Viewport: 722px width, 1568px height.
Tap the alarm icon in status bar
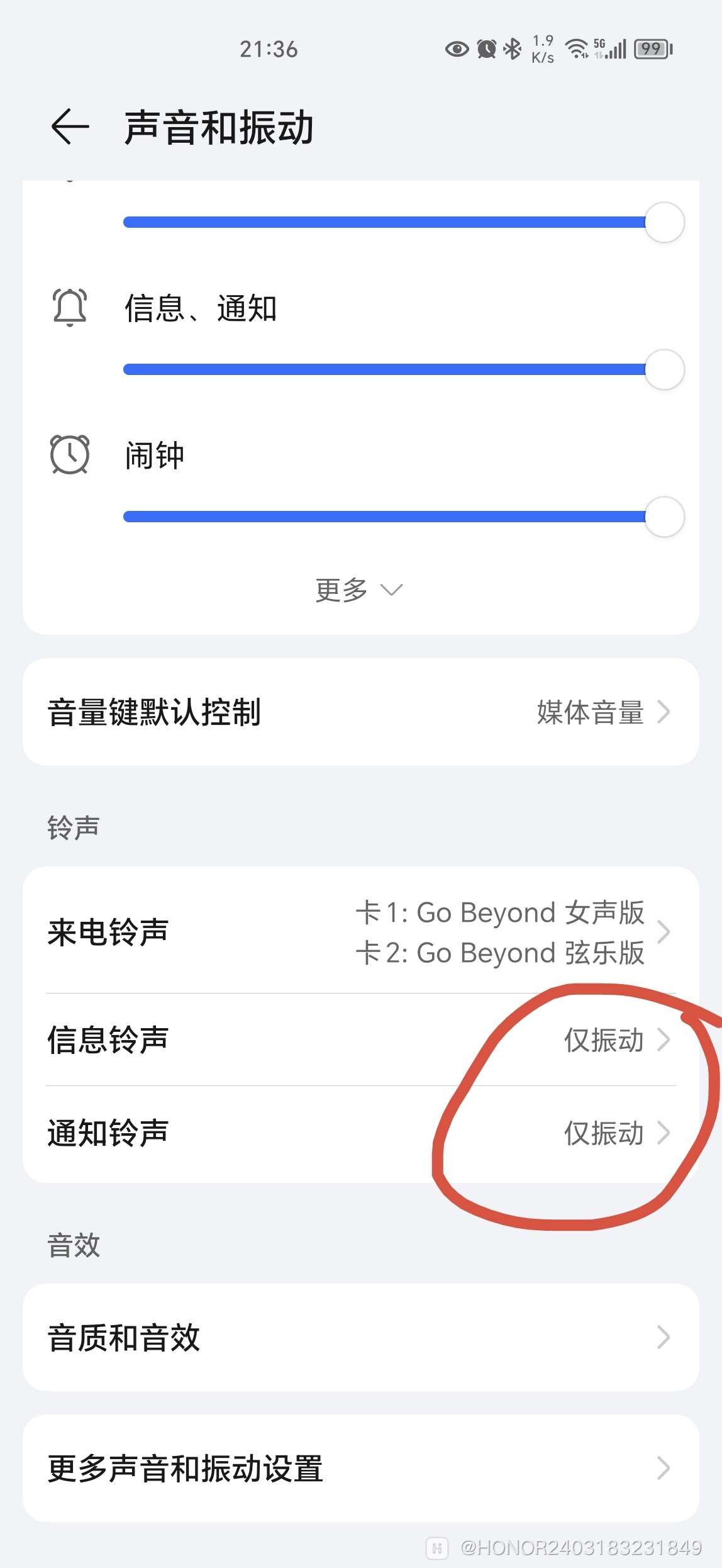(x=487, y=49)
